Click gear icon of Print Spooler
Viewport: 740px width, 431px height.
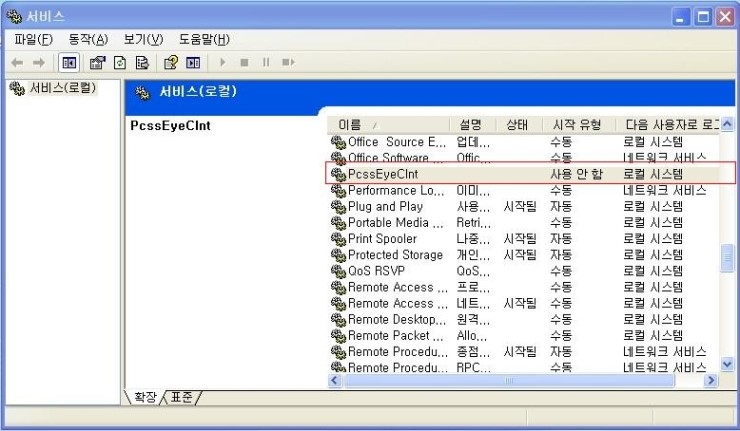[338, 238]
